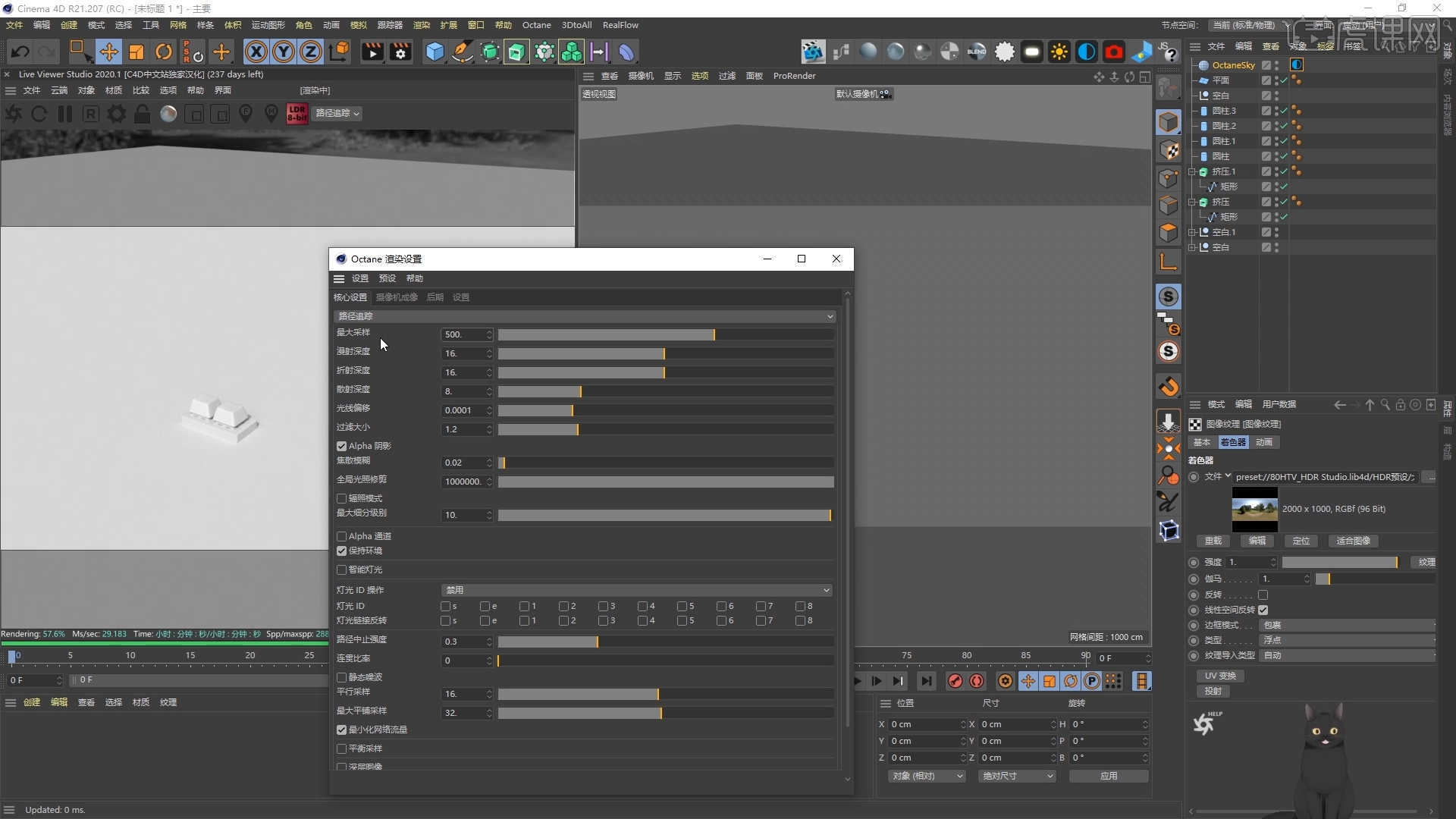Click the Octane sun daylight icon

1059,52
